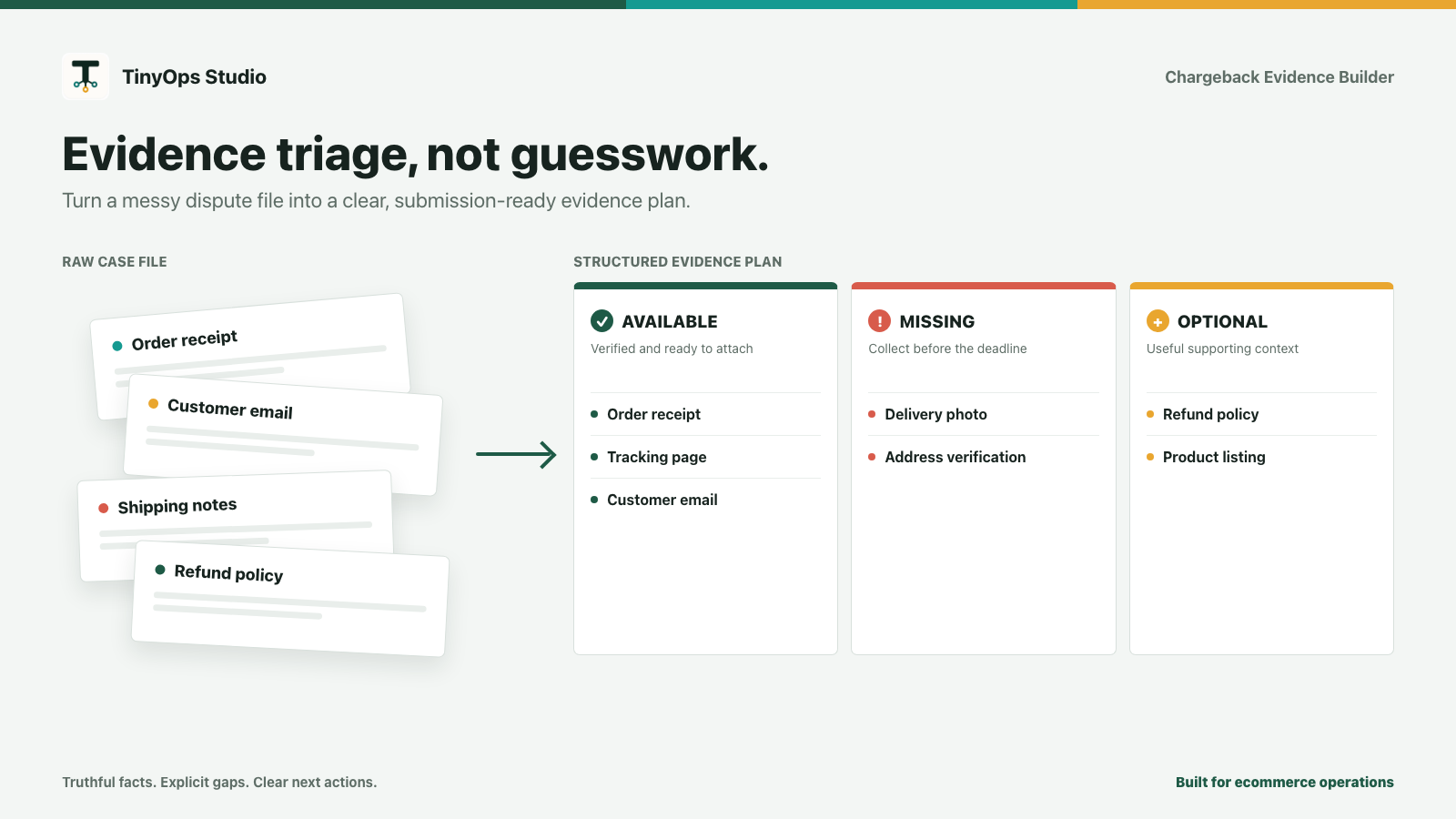This screenshot has height=819, width=1456.
Task: Click the orange plus Optional icon
Action: point(1158,320)
